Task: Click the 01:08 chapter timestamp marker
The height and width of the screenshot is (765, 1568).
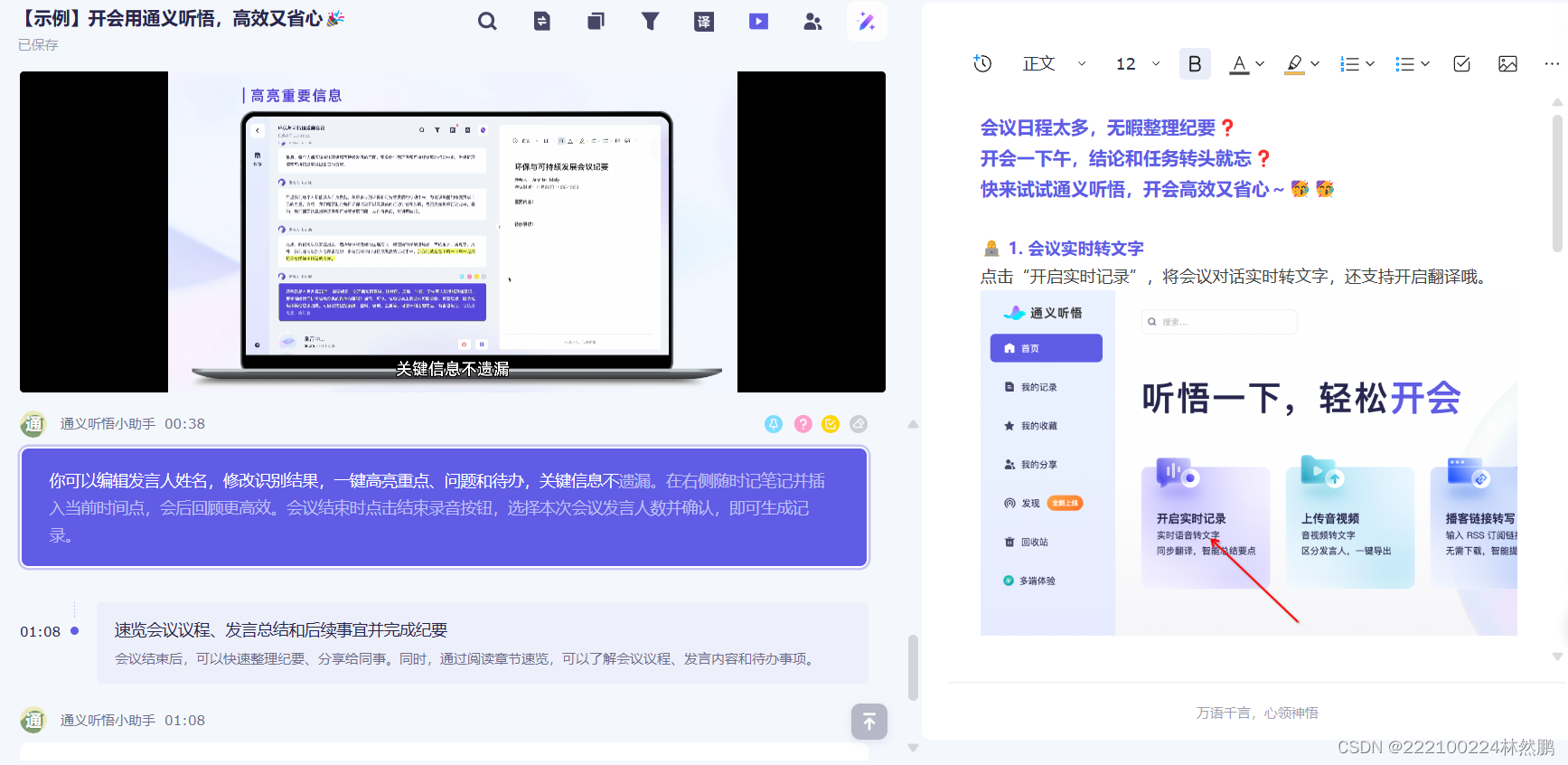Action: [41, 631]
